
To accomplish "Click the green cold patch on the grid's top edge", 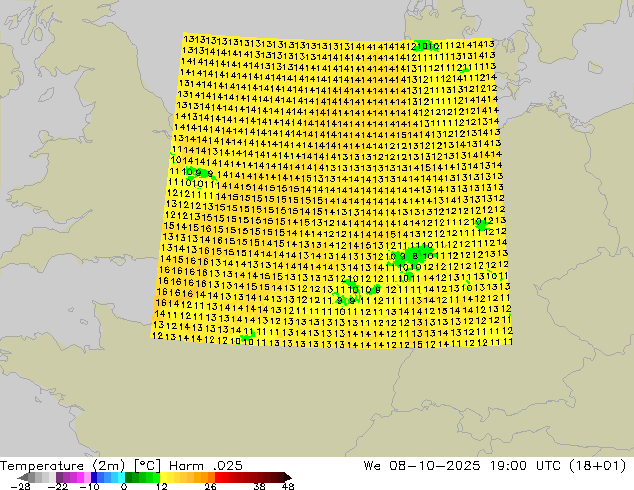I will tap(425, 44).
